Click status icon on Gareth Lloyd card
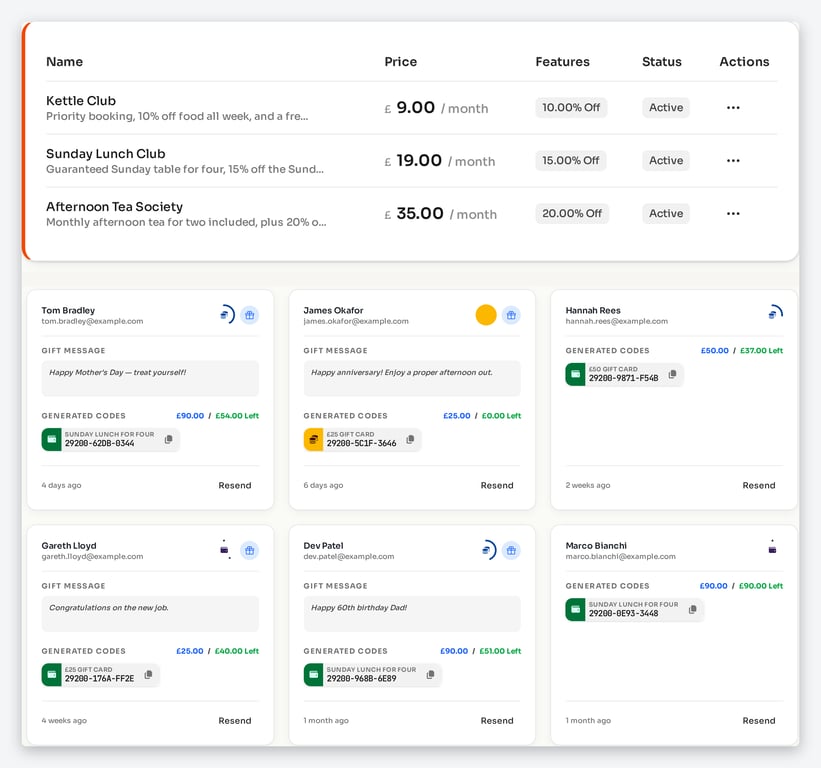The image size is (821, 768). [225, 550]
